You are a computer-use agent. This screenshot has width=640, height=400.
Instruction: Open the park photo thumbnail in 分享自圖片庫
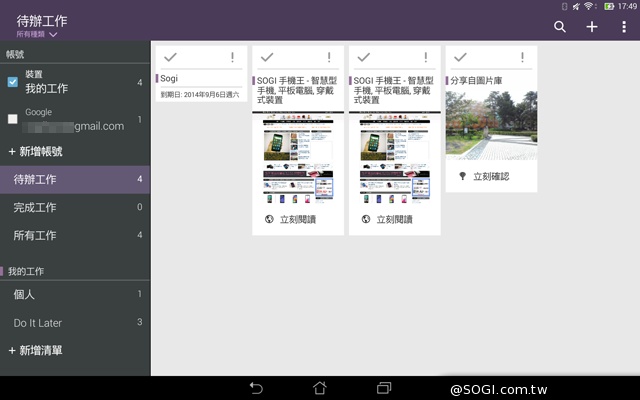click(x=491, y=125)
